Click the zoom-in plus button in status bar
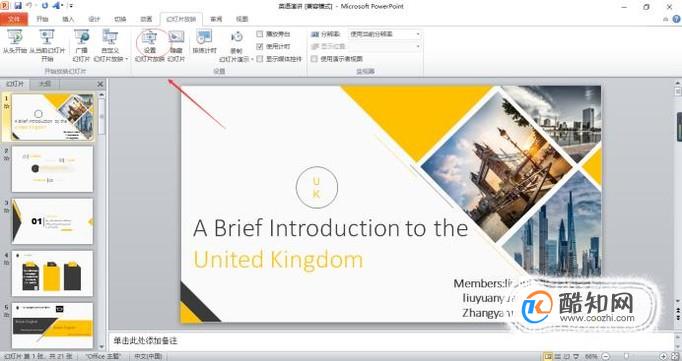The height and width of the screenshot is (361, 682). pyautogui.click(x=663, y=356)
